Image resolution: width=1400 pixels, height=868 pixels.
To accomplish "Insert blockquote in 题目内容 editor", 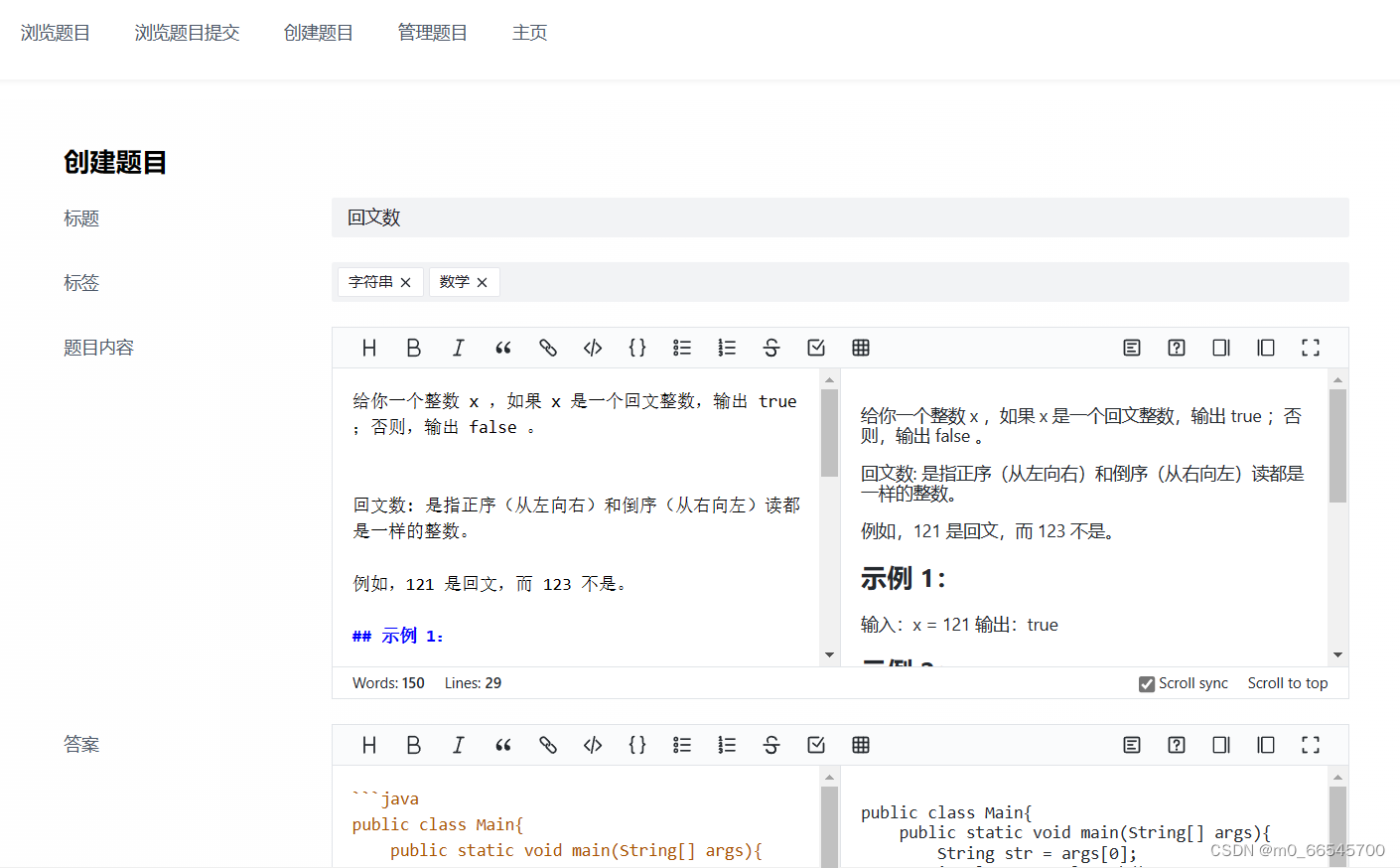I will [503, 348].
